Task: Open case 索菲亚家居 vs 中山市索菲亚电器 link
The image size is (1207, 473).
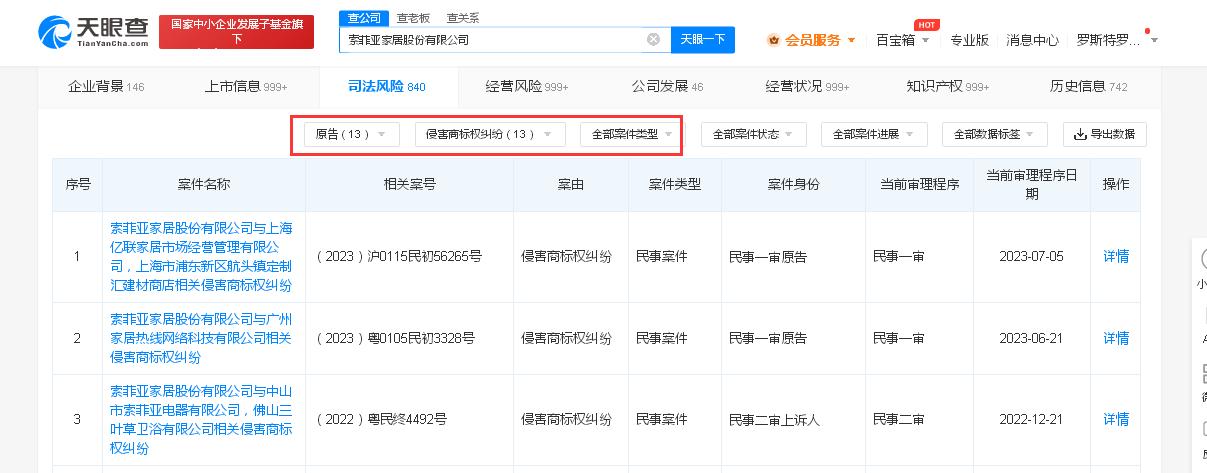Action: [202, 419]
